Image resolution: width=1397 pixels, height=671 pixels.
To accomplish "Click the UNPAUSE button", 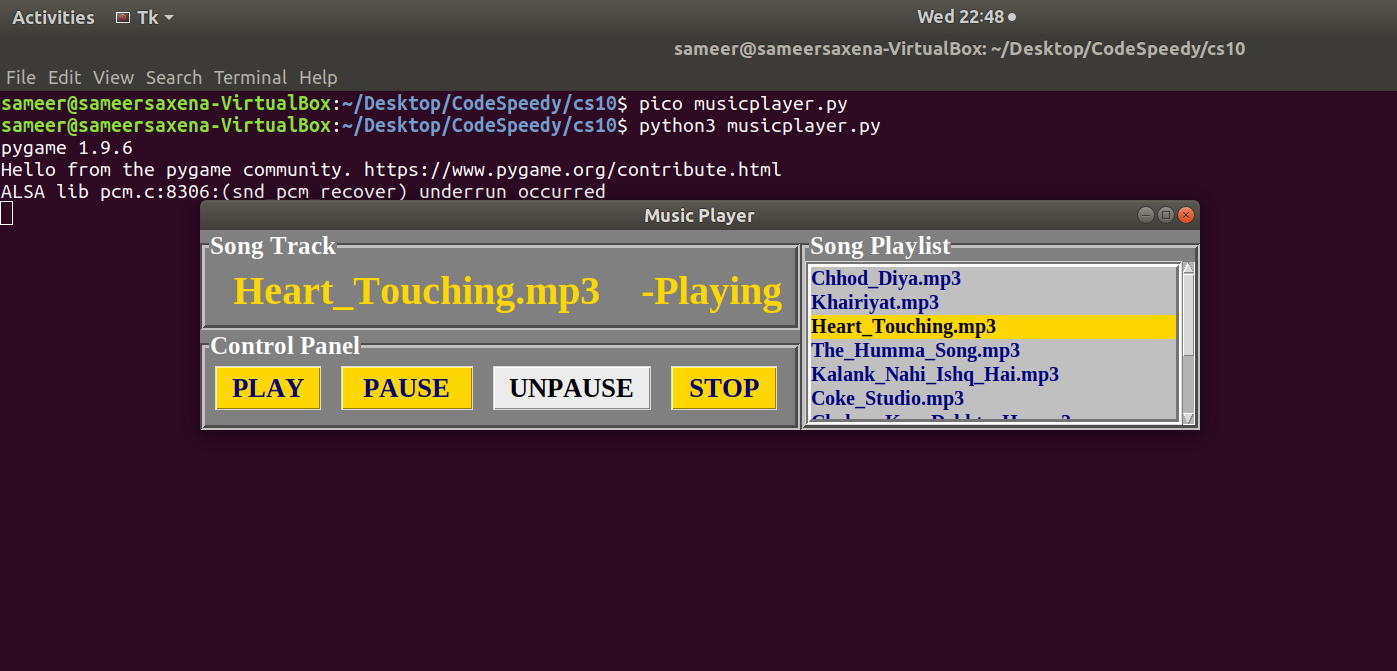I will 571,388.
